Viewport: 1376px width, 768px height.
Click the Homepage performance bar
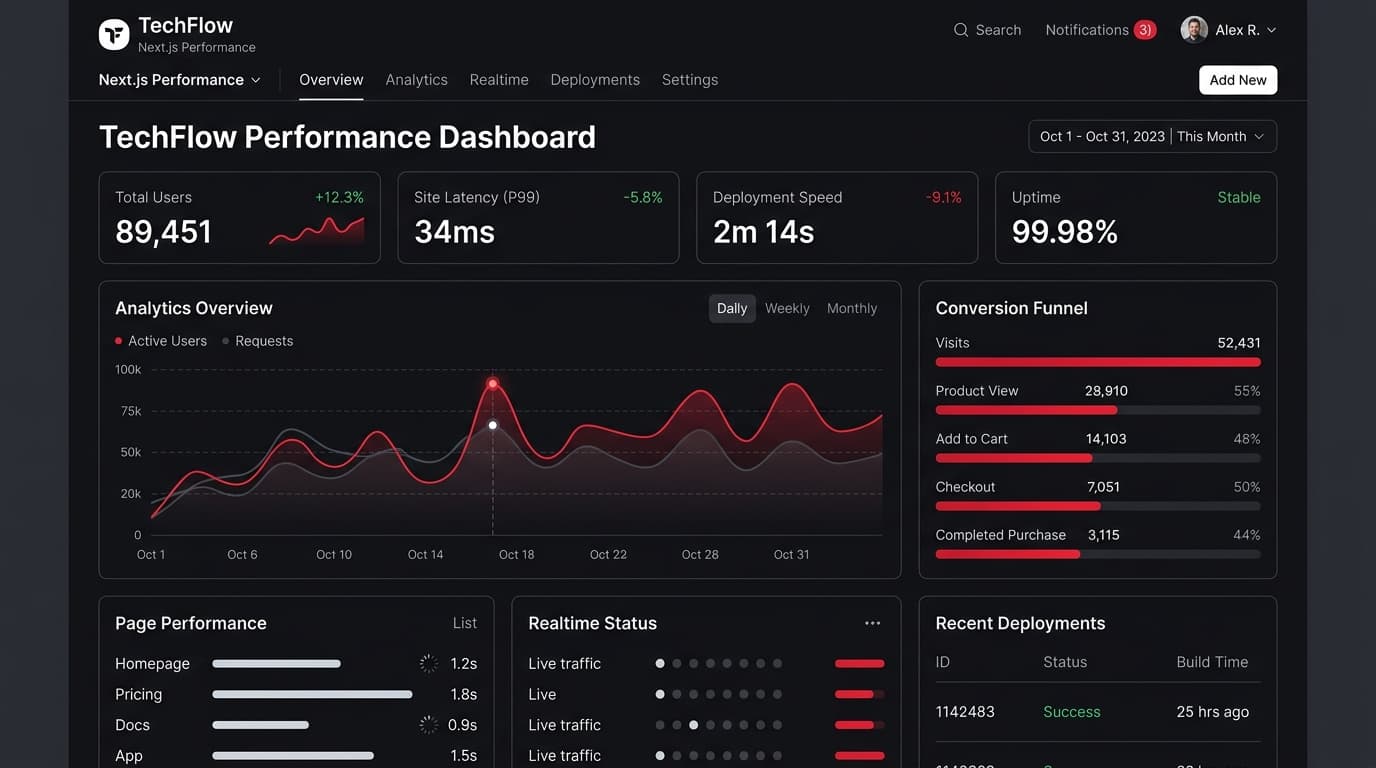[x=277, y=663]
